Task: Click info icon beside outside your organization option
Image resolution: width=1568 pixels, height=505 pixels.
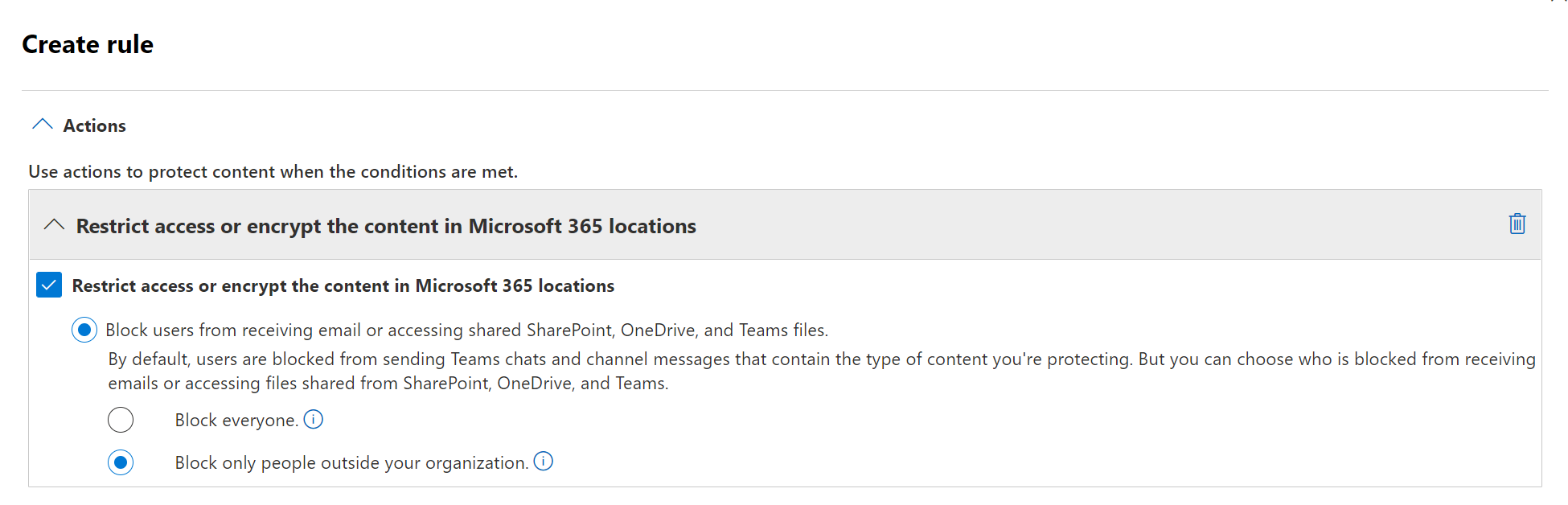Action: 544,462
